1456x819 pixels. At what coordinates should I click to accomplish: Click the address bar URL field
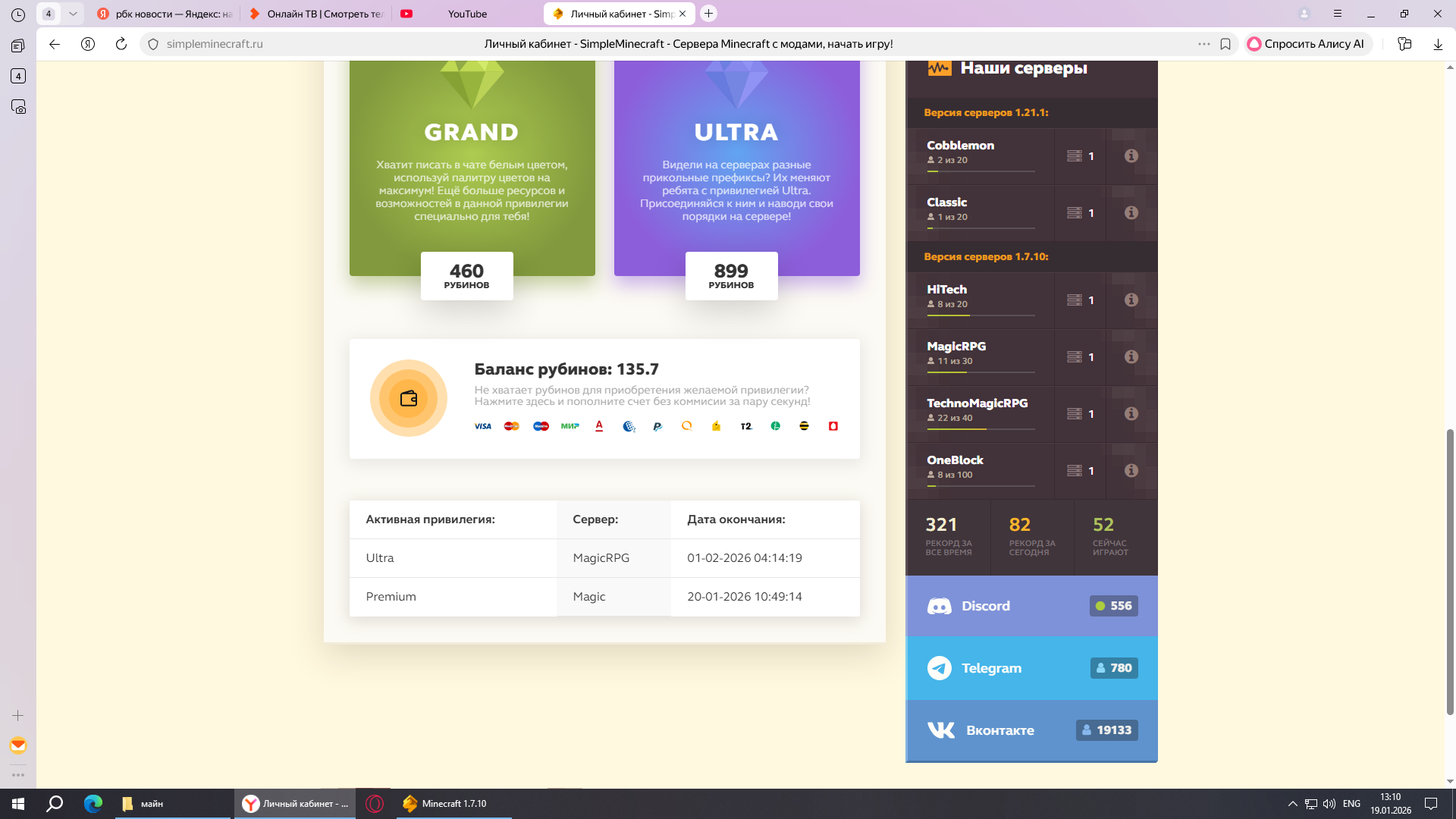[215, 44]
